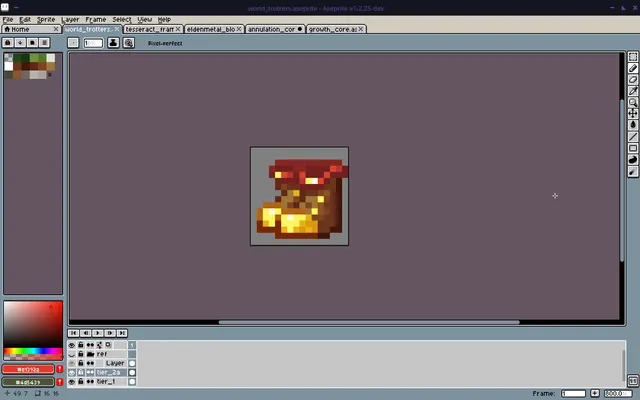Image resolution: width=640 pixels, height=400 pixels.
Task: Click the center-view button next to Frame field
Action: (595, 393)
